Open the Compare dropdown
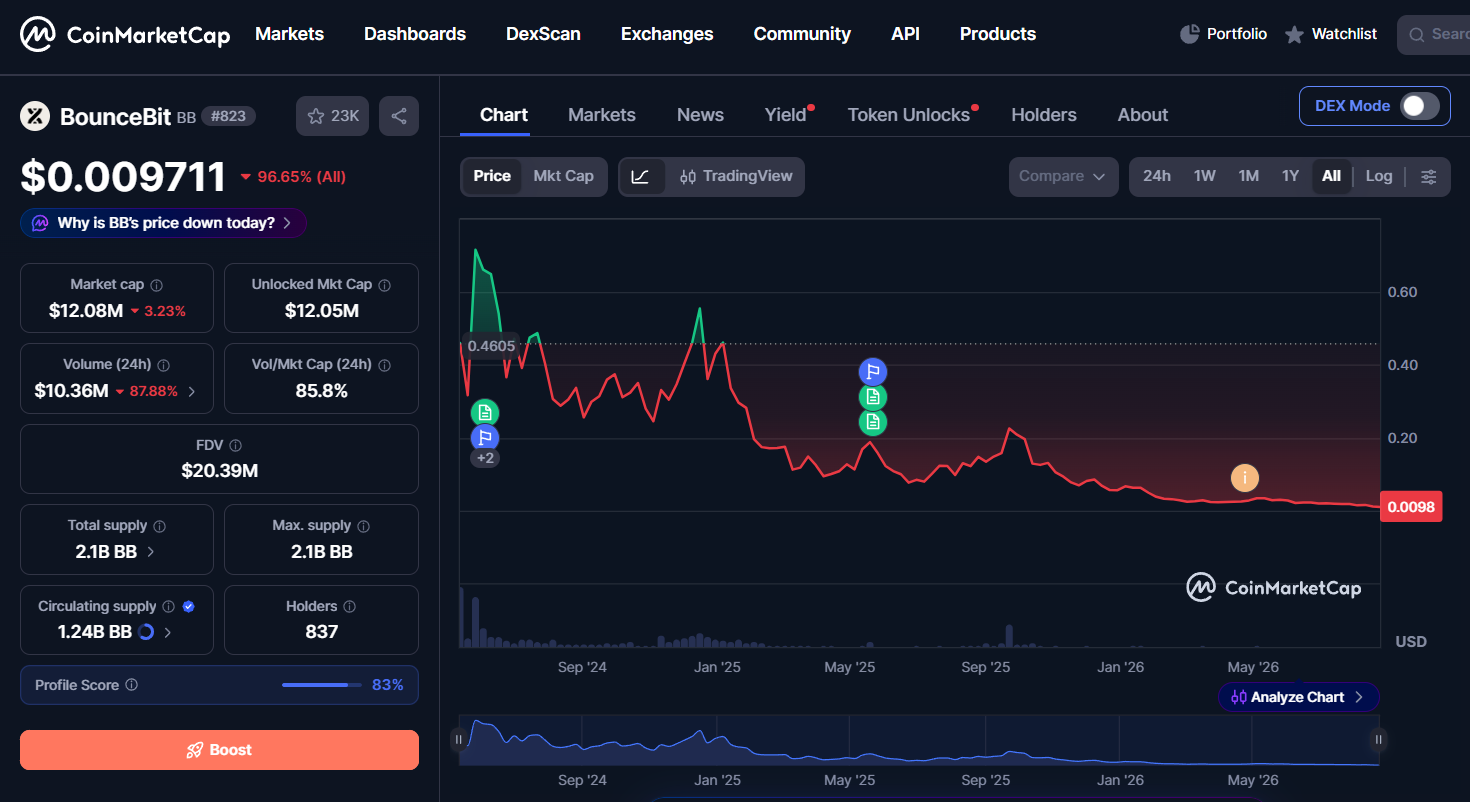 pyautogui.click(x=1063, y=177)
